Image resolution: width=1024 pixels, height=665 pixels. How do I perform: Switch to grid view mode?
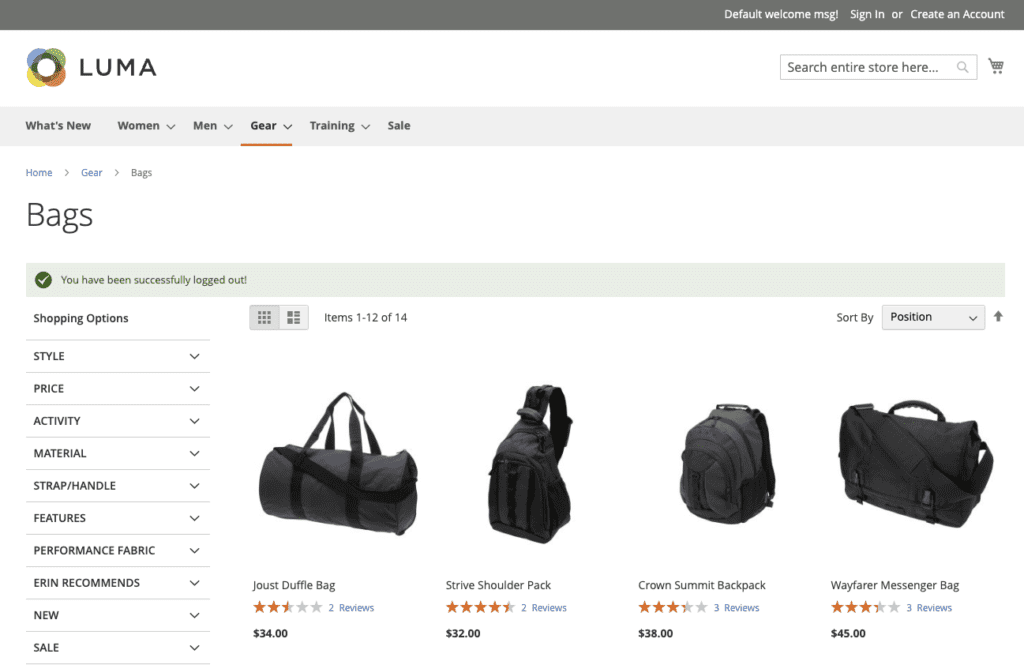pyautogui.click(x=265, y=318)
